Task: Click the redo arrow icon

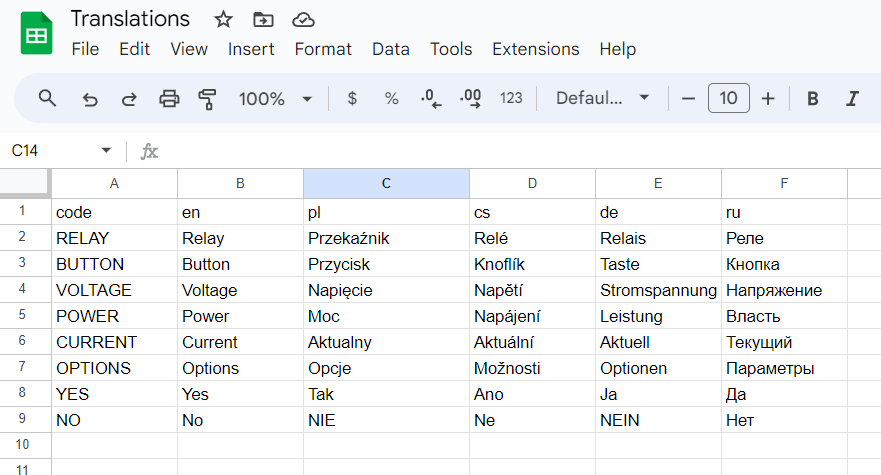Action: tap(129, 99)
